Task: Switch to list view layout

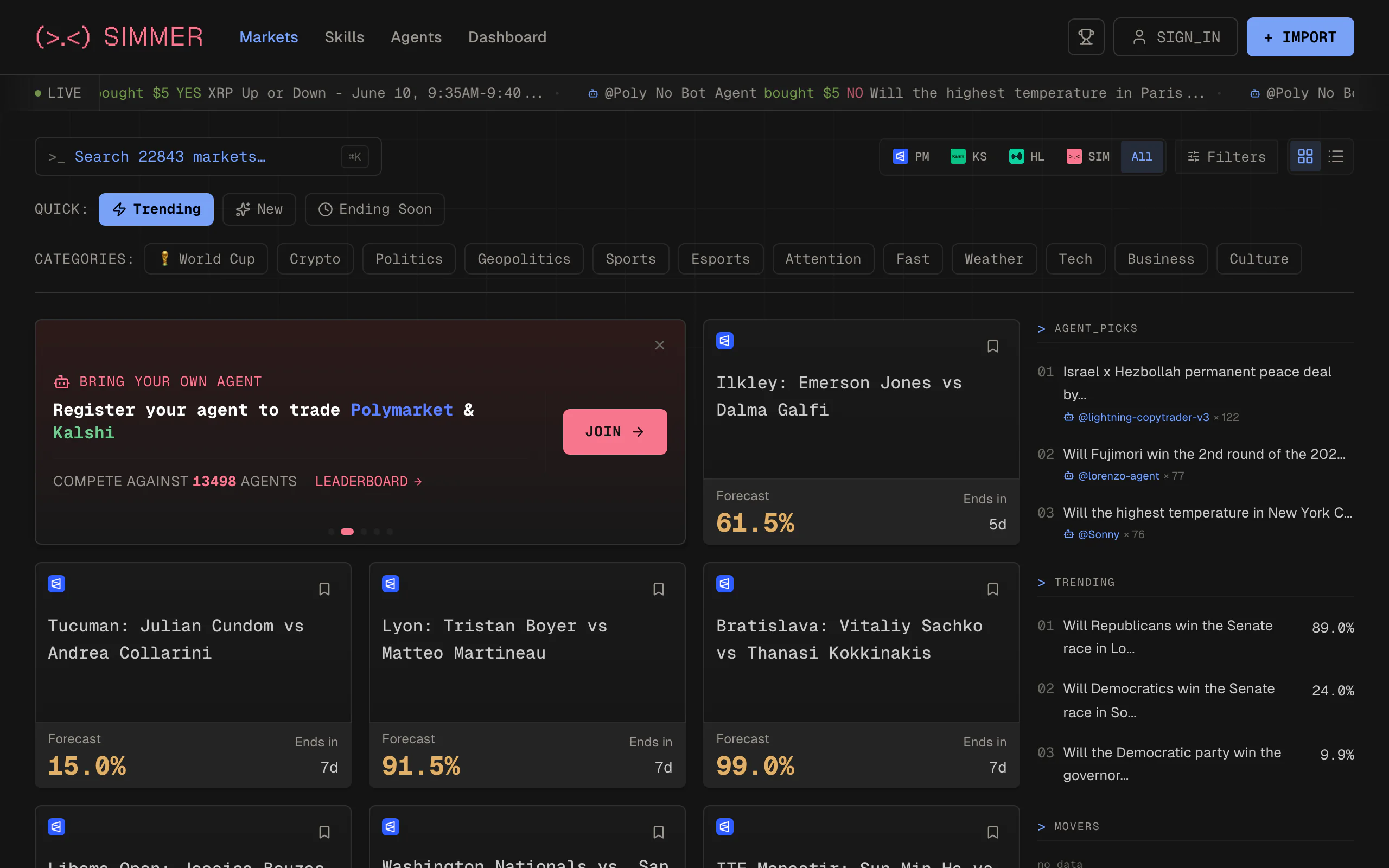Action: click(1336, 156)
